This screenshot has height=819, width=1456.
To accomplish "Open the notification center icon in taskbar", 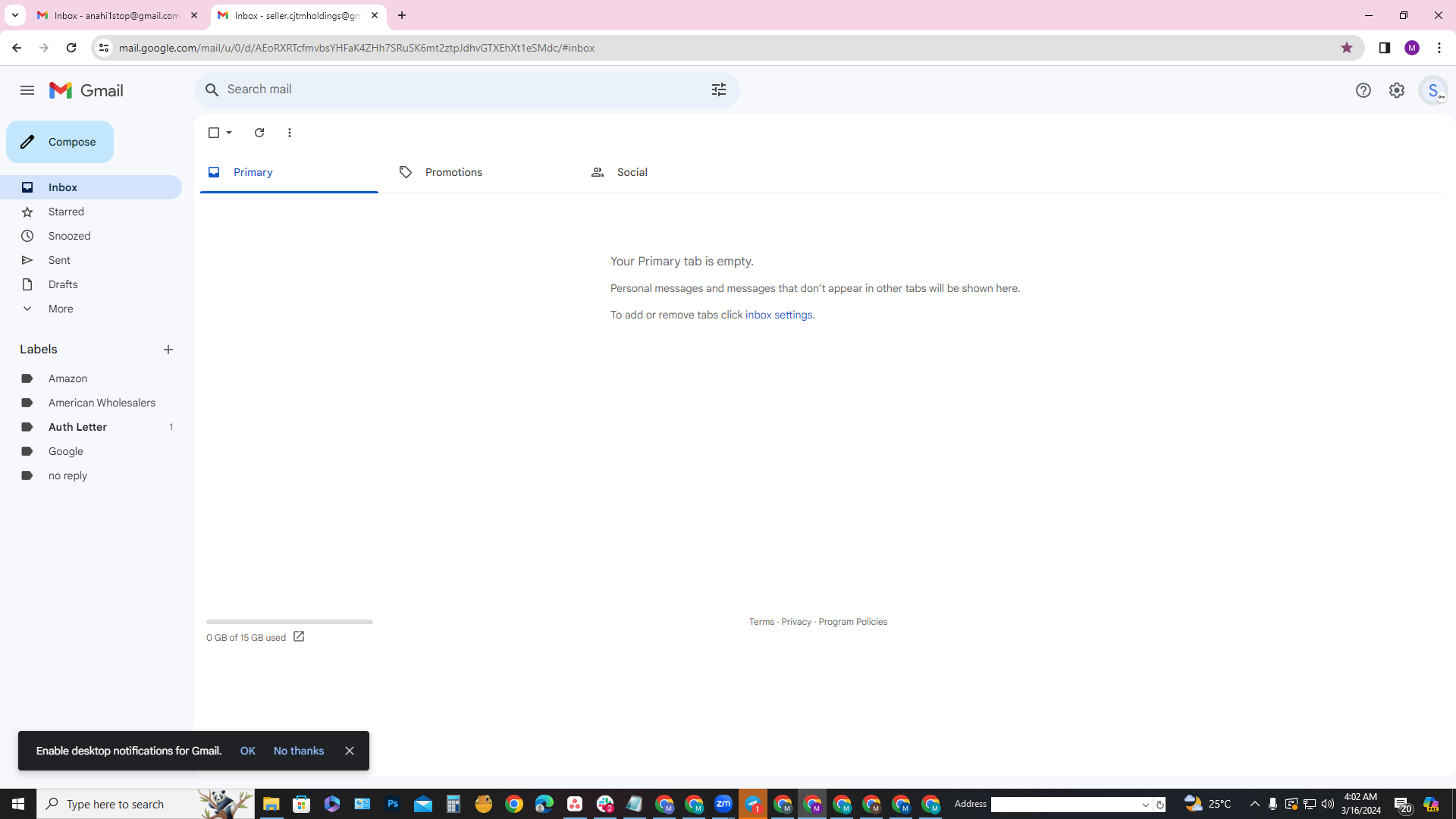I will point(1403,805).
